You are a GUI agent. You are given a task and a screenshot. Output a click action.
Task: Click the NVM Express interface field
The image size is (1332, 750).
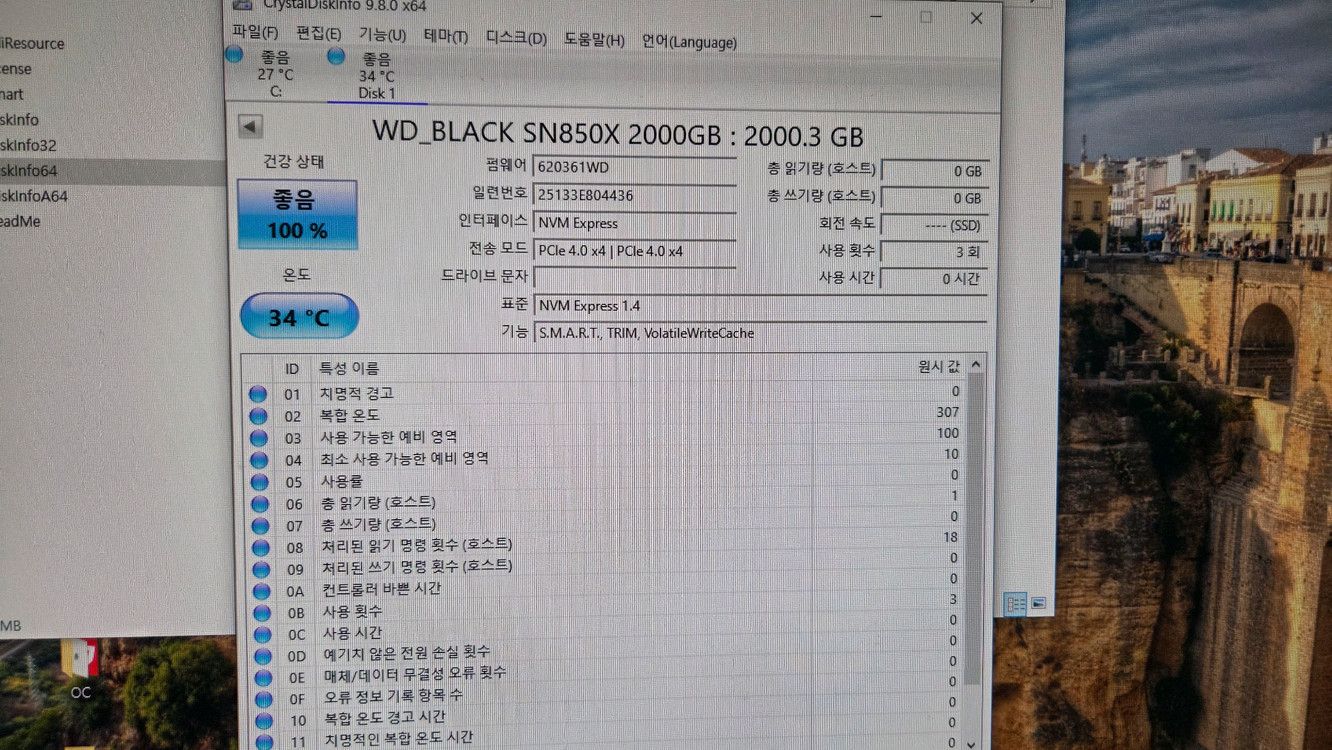tap(635, 223)
